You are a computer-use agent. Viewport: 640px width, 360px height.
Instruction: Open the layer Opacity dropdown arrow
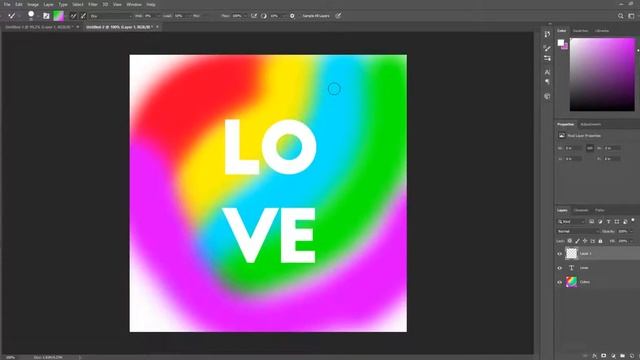tap(631, 231)
